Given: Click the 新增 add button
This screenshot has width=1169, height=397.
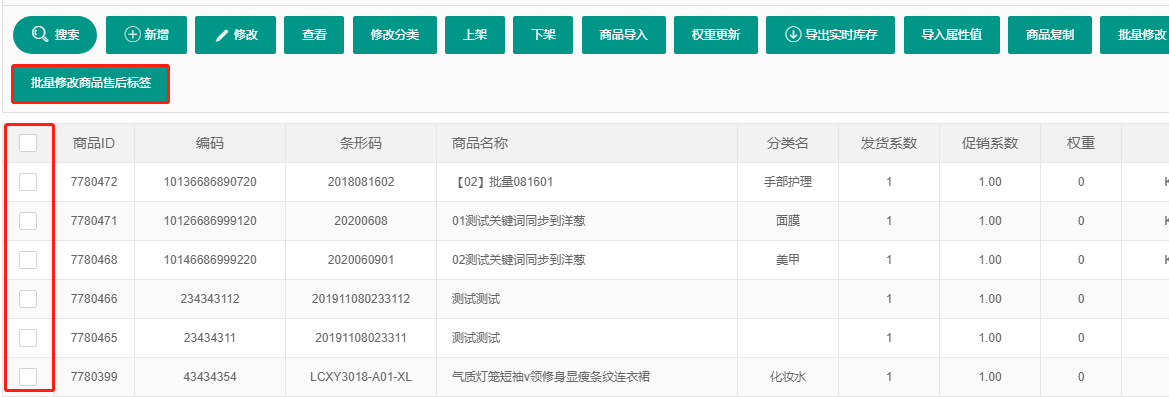Looking at the screenshot, I should point(146,35).
